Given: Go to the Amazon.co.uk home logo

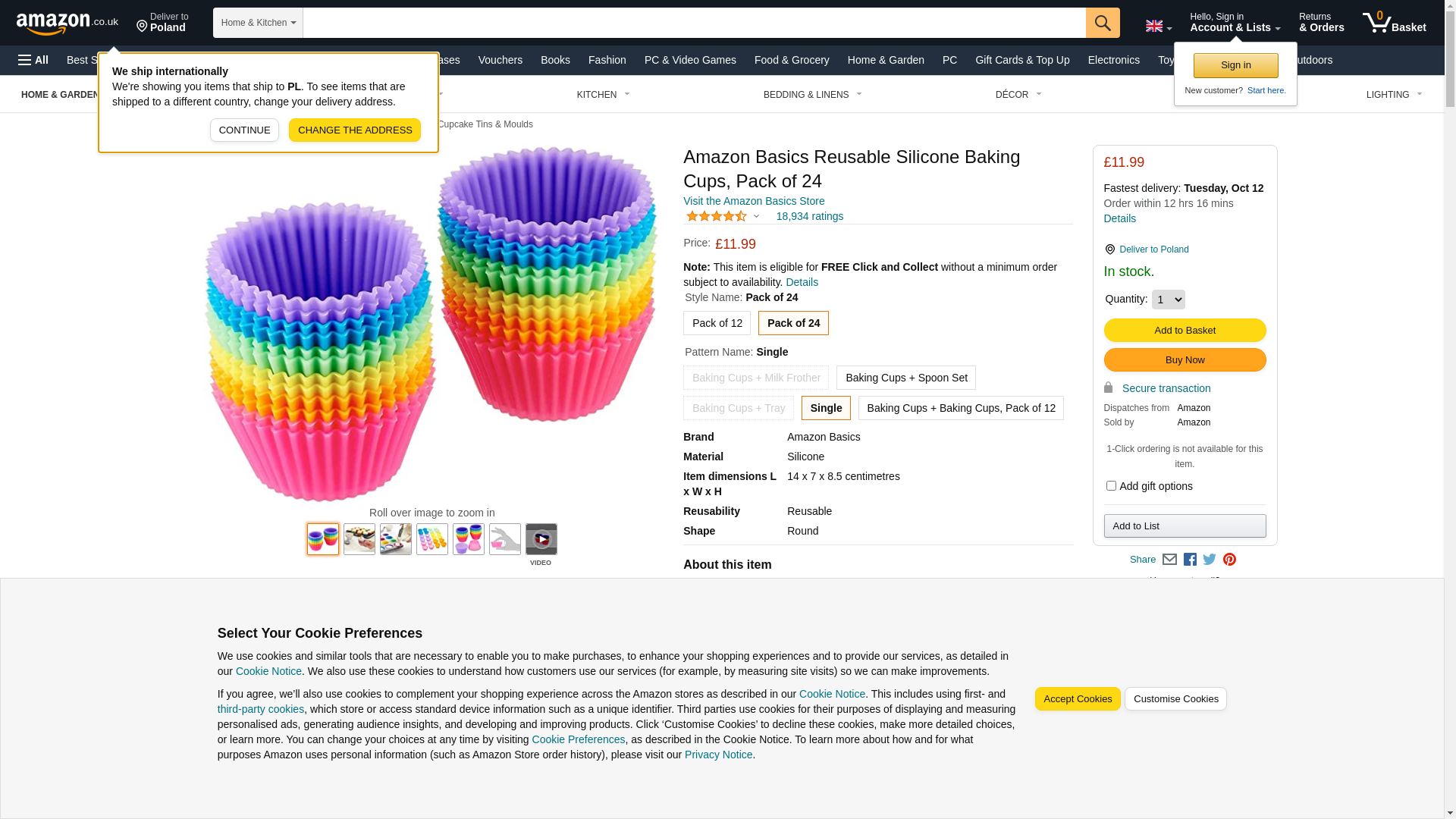Looking at the screenshot, I should pyautogui.click(x=67, y=24).
